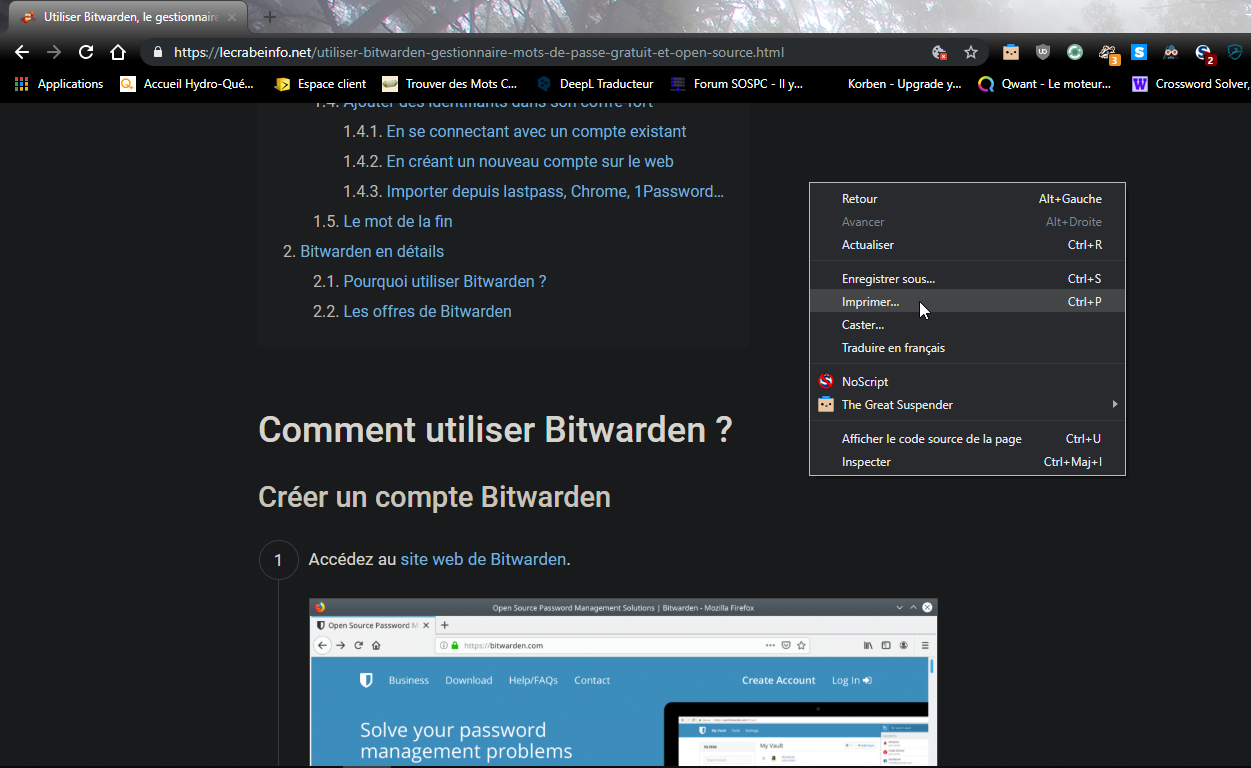The image size is (1251, 768).
Task: Choose Actualiser in the context menu
Action: coord(967,245)
